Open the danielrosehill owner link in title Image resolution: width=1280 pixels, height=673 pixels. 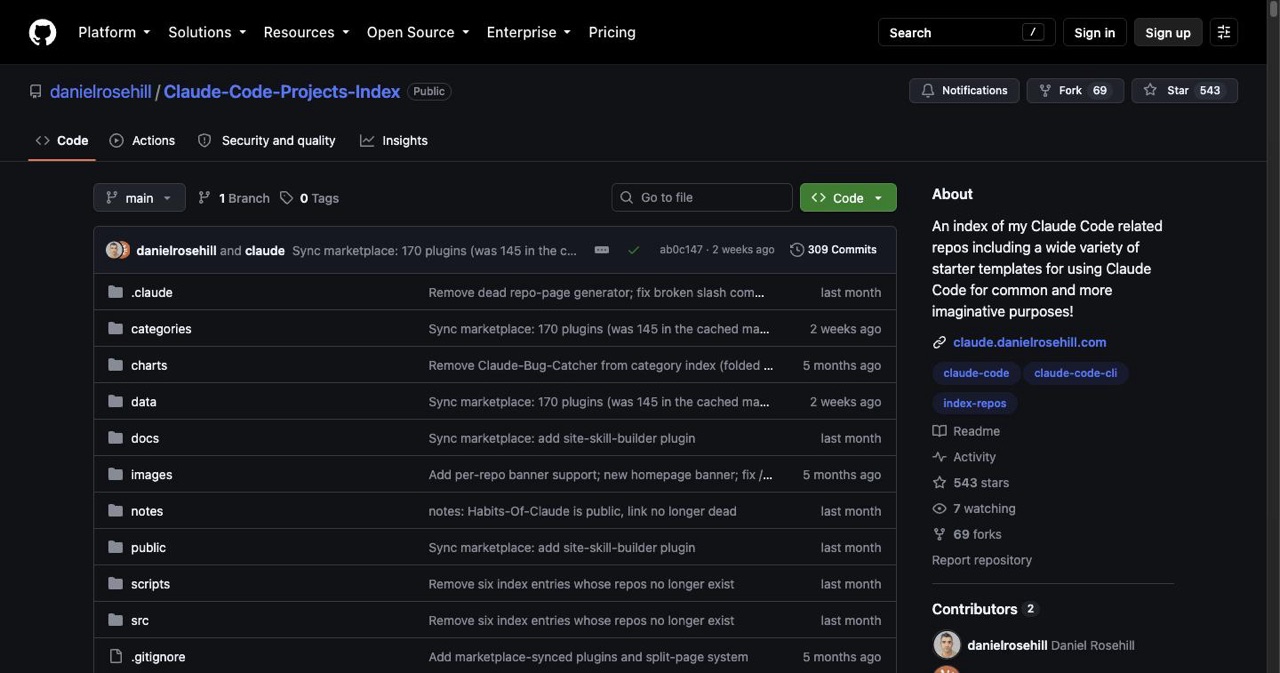point(101,92)
